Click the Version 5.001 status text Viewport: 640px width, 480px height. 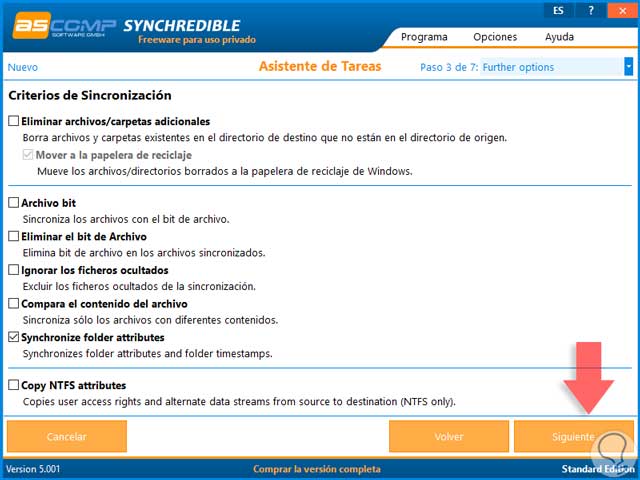(x=33, y=469)
